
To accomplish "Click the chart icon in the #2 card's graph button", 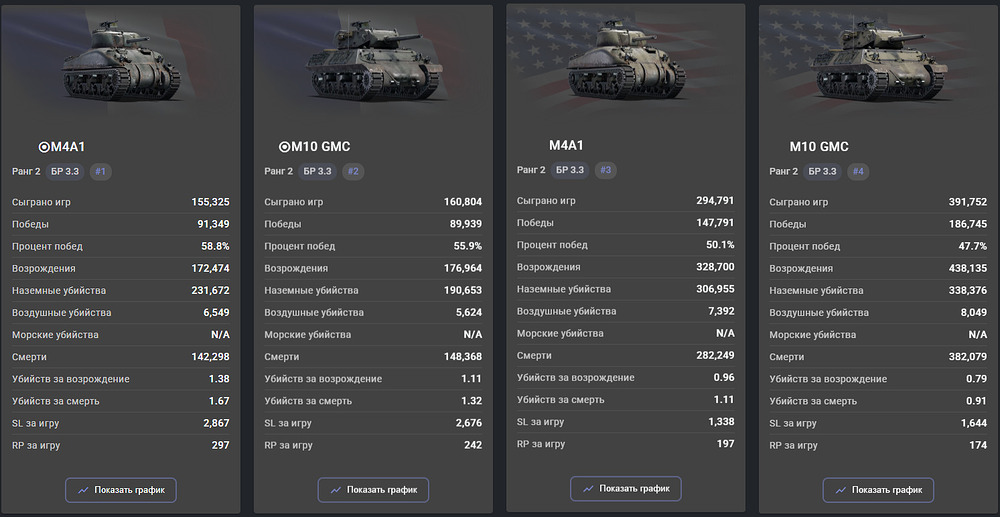I will [334, 490].
